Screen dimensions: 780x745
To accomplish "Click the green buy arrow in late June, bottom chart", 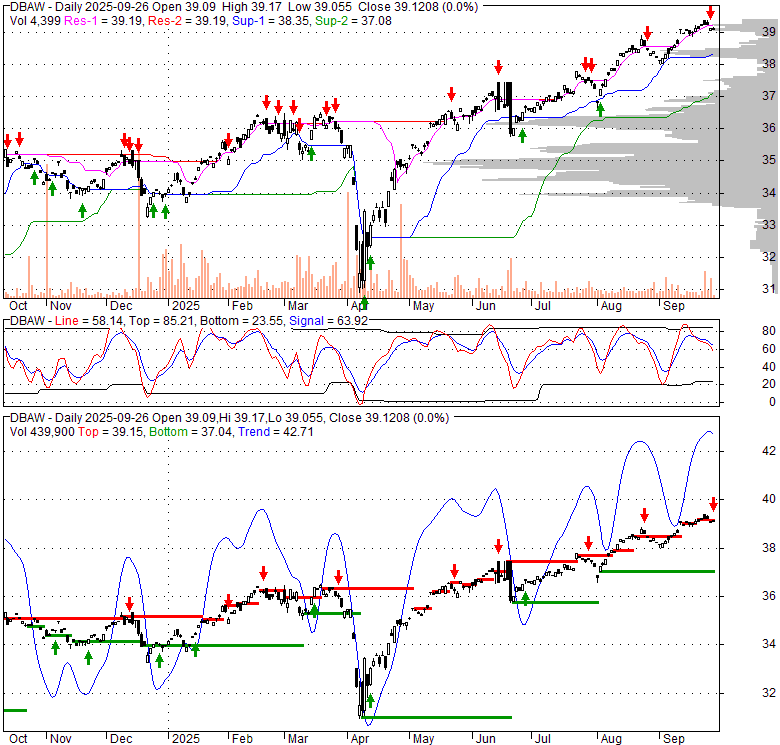I will 525,599.
